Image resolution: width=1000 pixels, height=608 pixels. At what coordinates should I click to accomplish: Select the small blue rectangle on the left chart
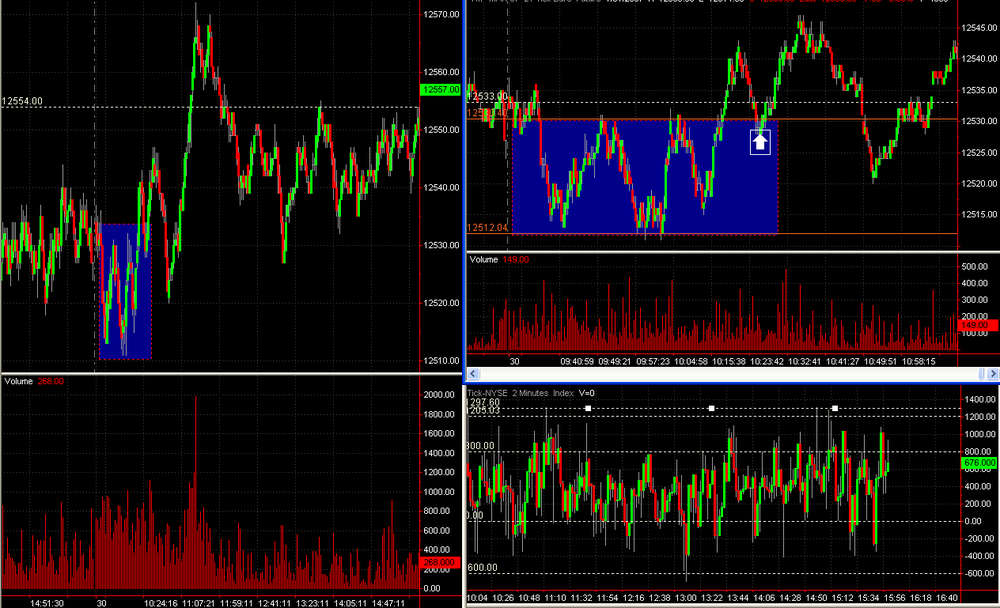[126, 292]
